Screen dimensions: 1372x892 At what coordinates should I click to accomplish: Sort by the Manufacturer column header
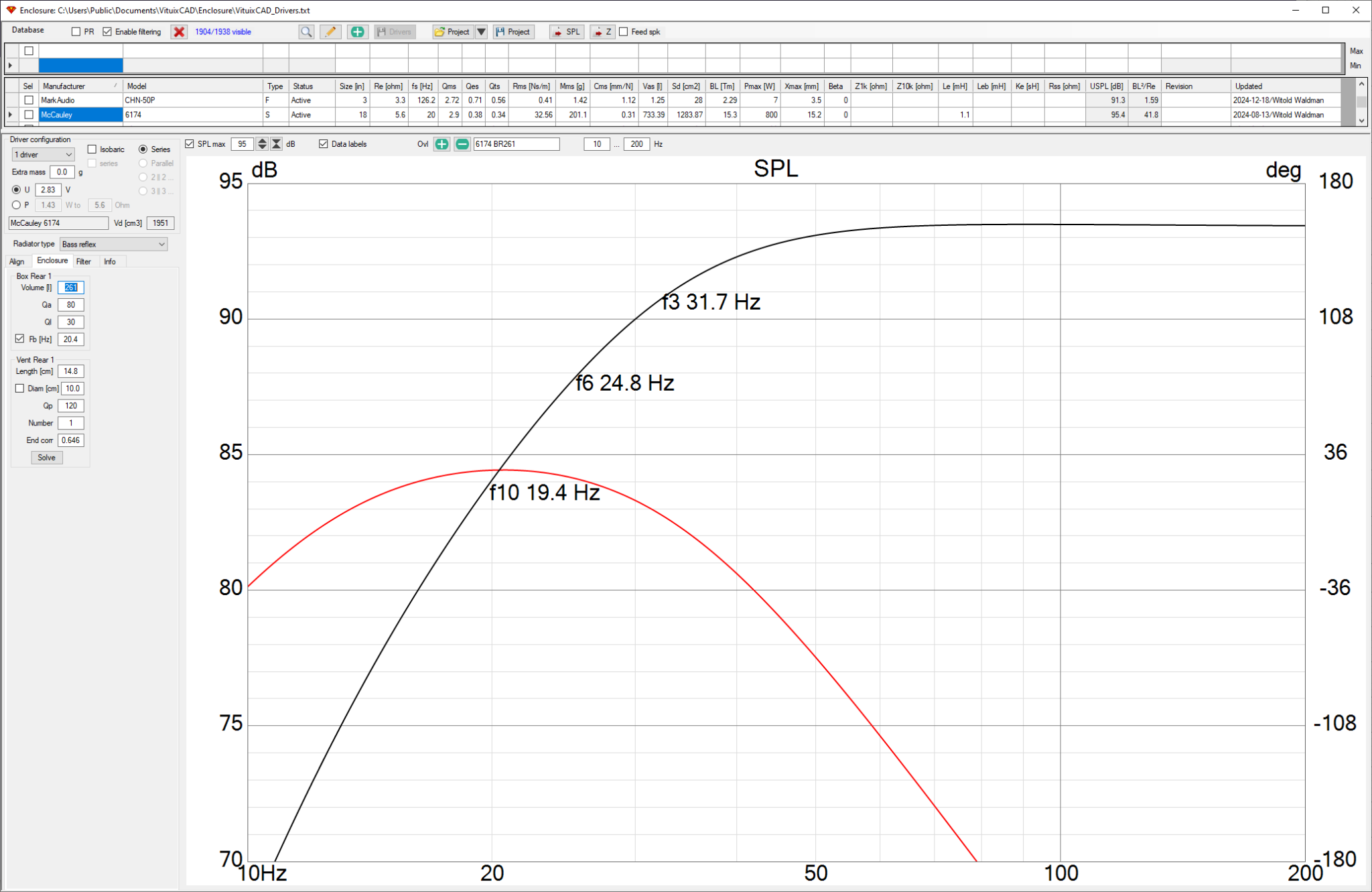point(80,86)
